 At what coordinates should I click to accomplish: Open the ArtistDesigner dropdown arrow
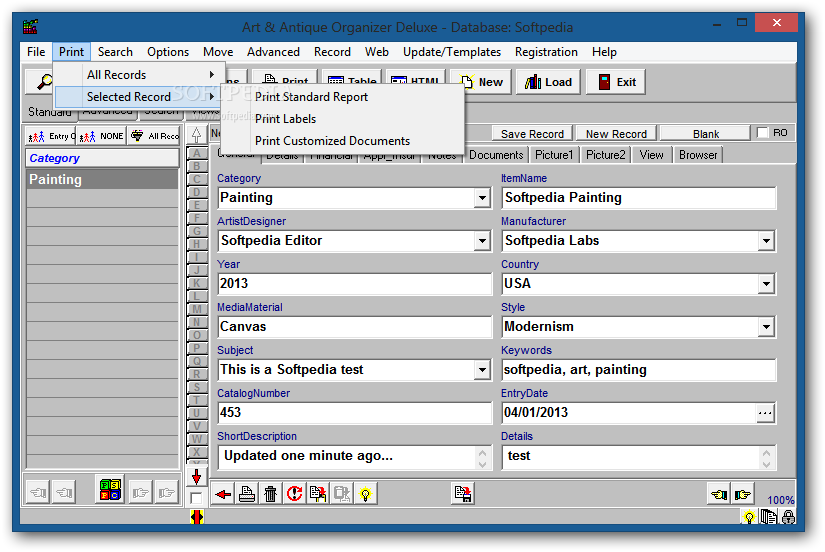pyautogui.click(x=482, y=241)
